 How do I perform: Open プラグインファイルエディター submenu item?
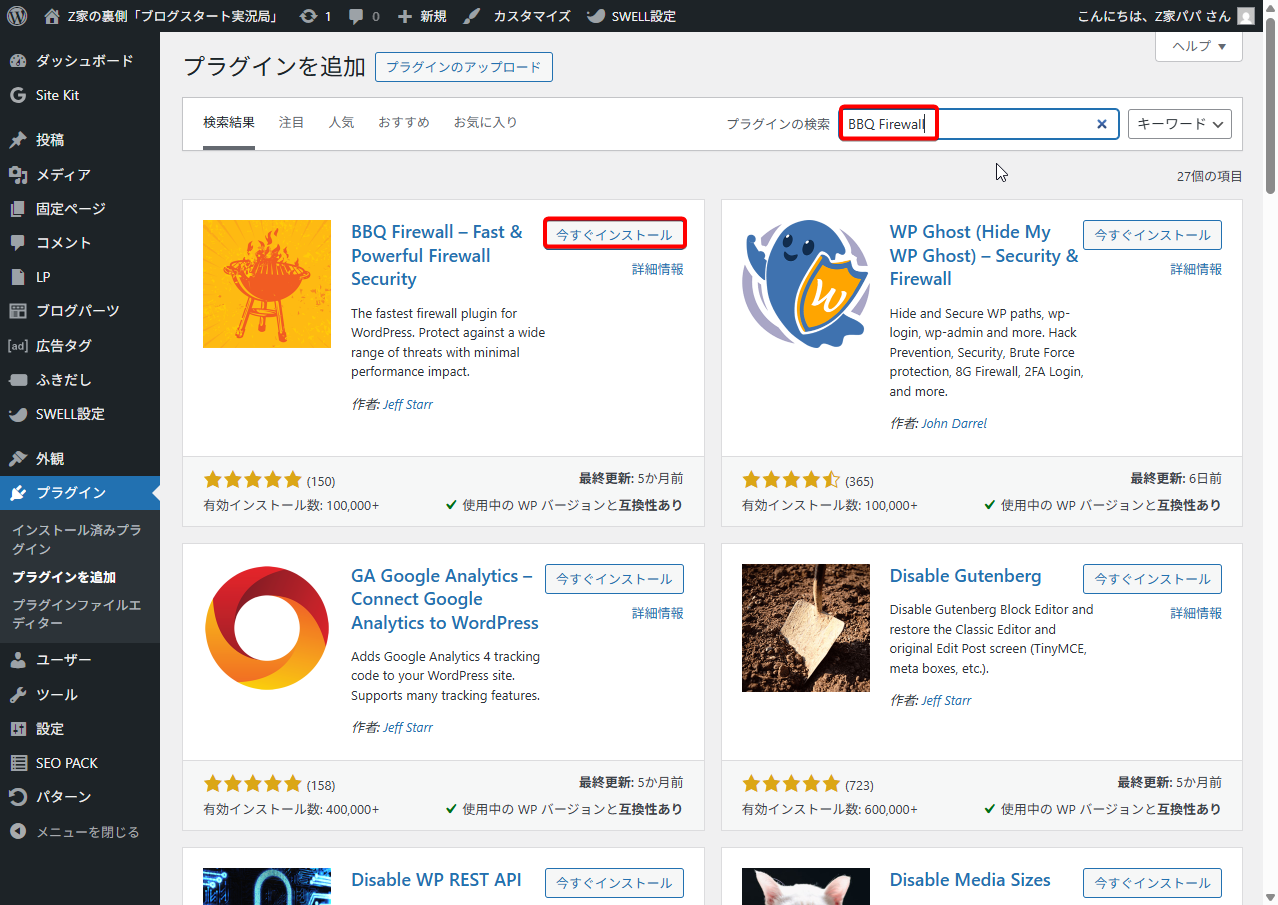77,614
